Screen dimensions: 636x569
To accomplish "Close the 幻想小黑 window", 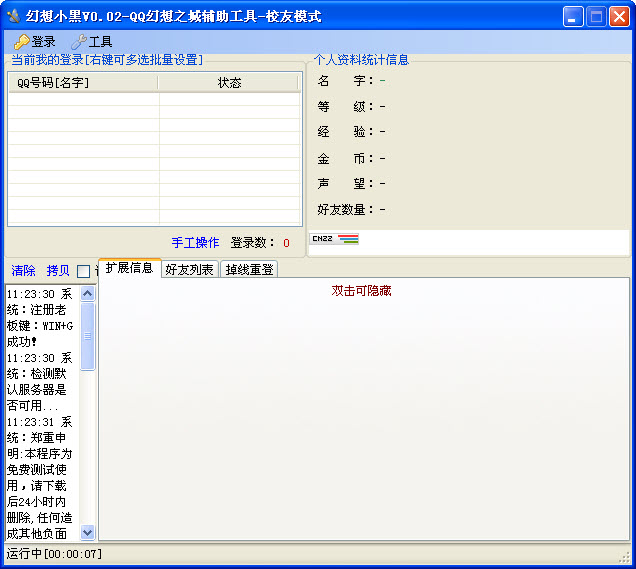I will point(619,17).
